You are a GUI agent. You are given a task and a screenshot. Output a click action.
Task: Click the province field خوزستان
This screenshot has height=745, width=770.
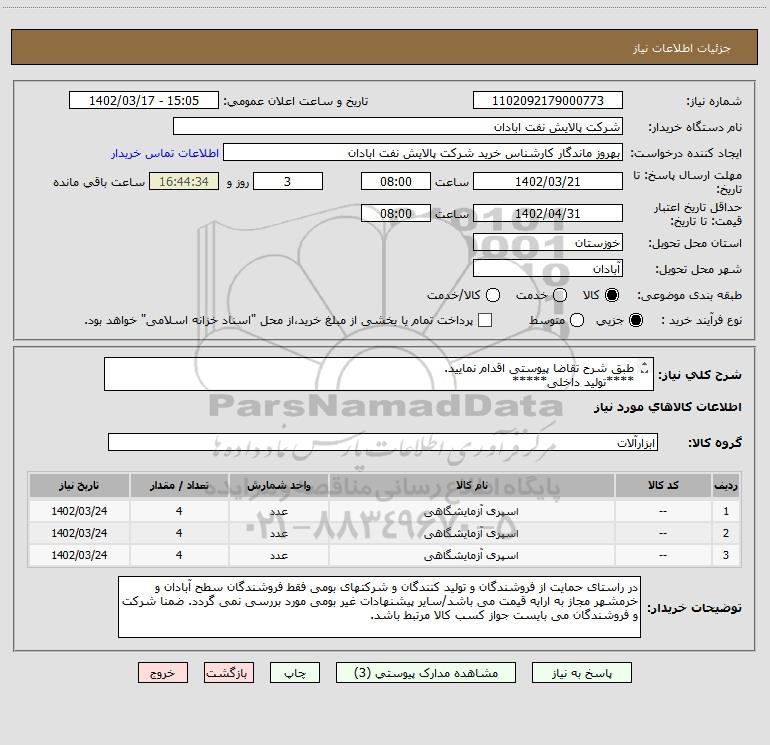point(548,243)
